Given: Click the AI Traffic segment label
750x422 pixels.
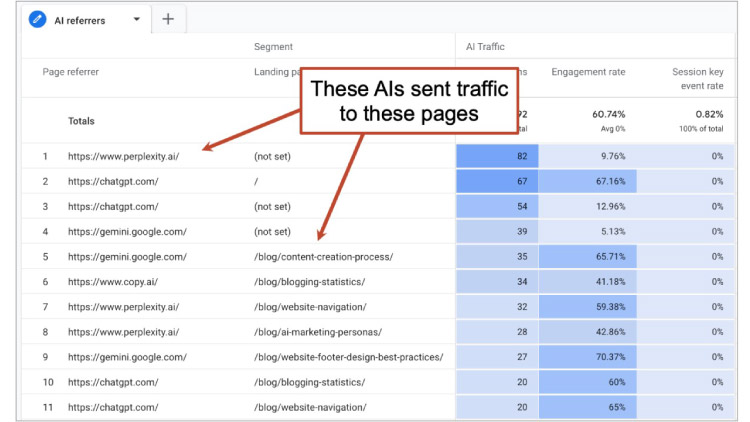Looking at the screenshot, I should pos(485,46).
